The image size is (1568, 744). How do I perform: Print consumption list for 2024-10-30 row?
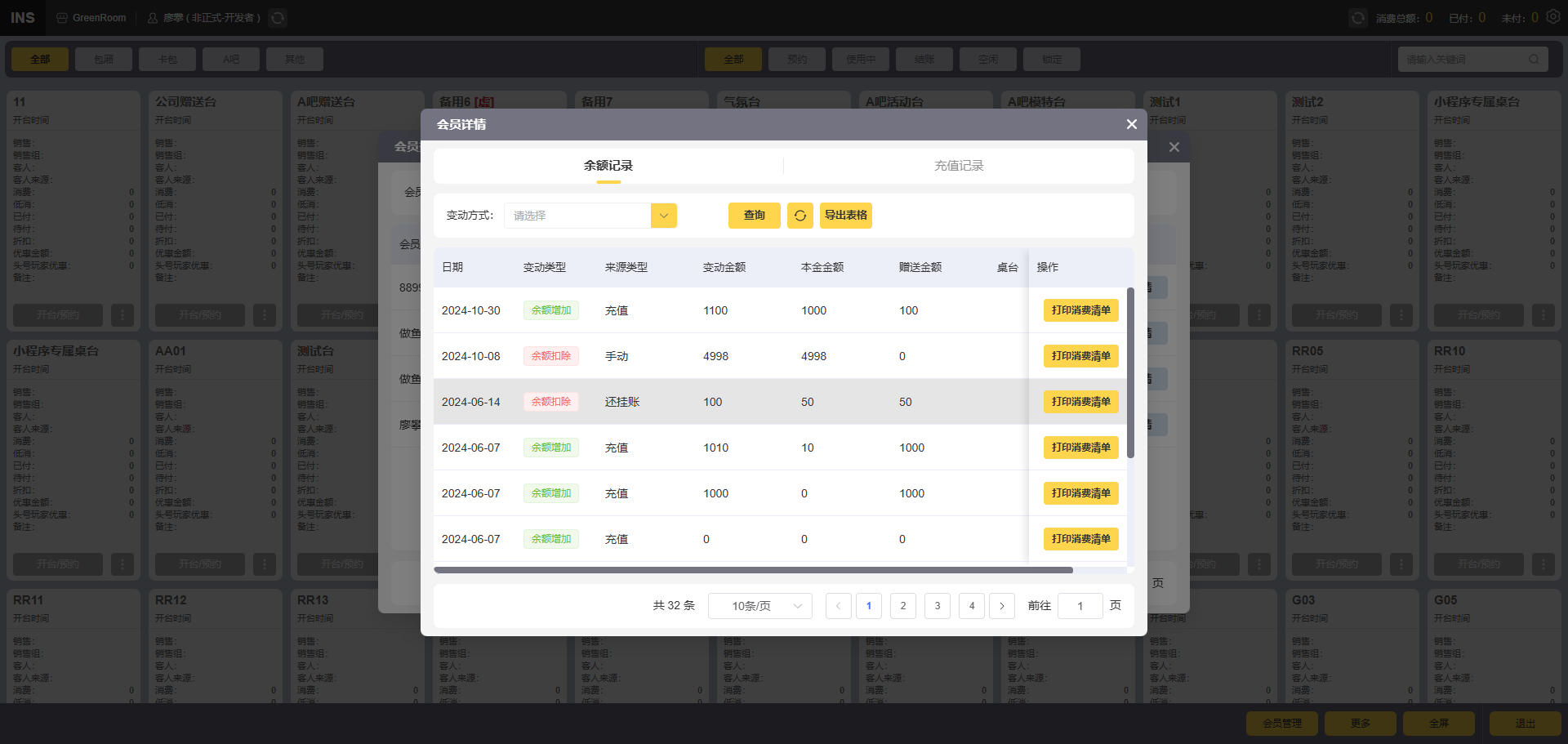(x=1081, y=310)
